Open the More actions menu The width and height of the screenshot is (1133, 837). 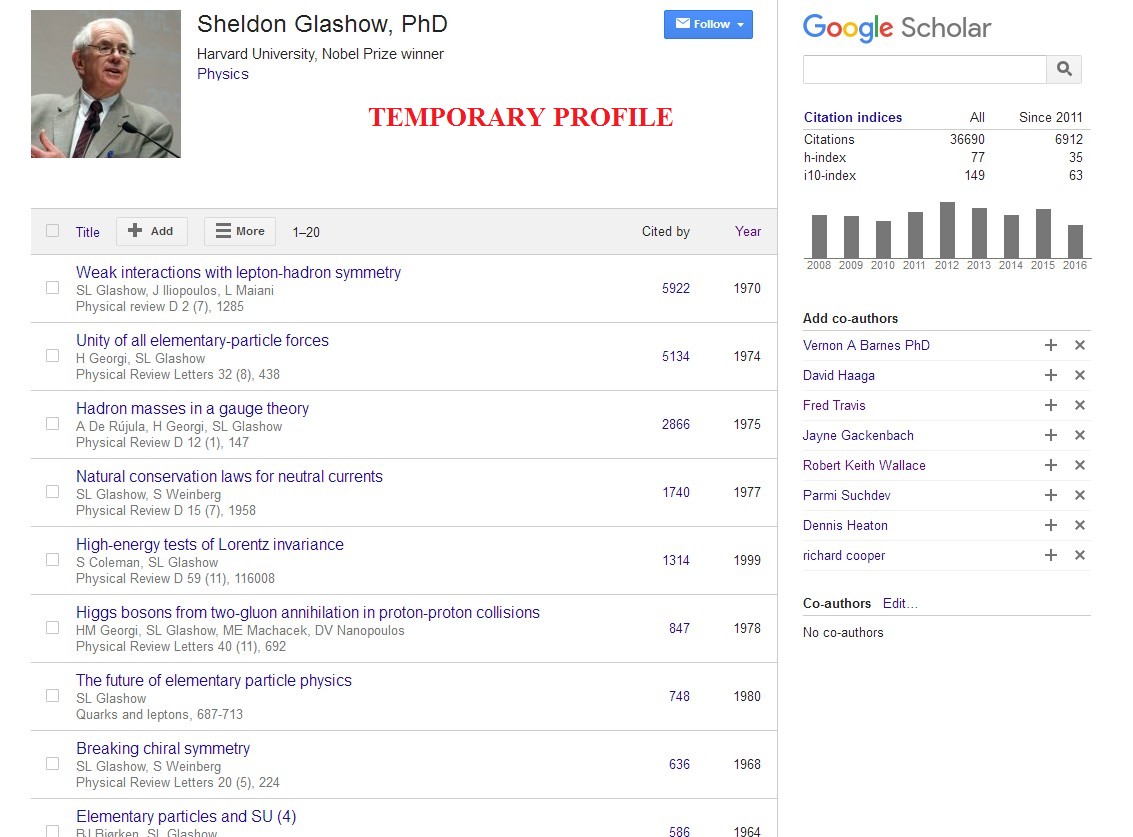point(240,231)
